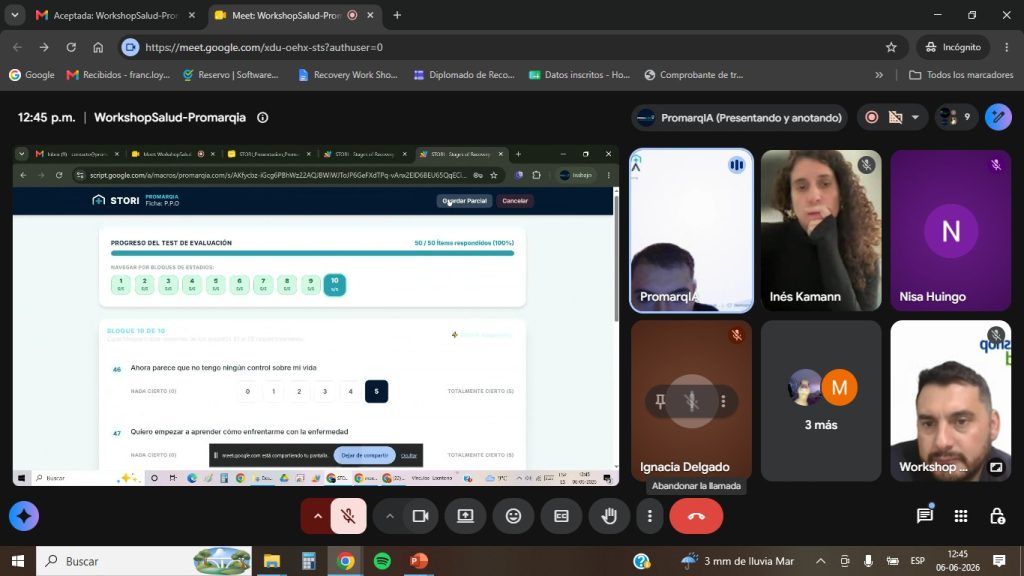Select Nisa Huingo's participant tile
Image resolution: width=1024 pixels, height=576 pixels.
click(950, 231)
